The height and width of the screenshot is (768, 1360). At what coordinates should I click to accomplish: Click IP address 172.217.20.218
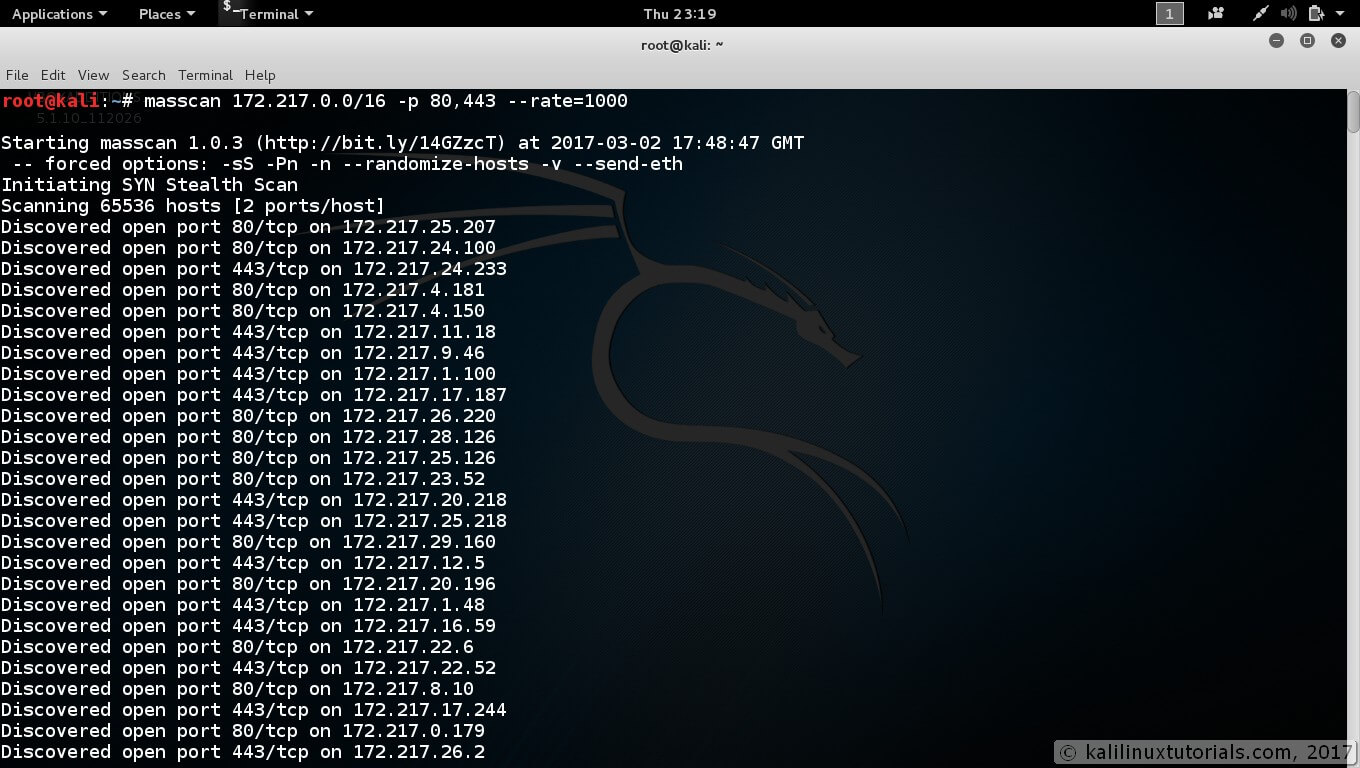click(430, 500)
